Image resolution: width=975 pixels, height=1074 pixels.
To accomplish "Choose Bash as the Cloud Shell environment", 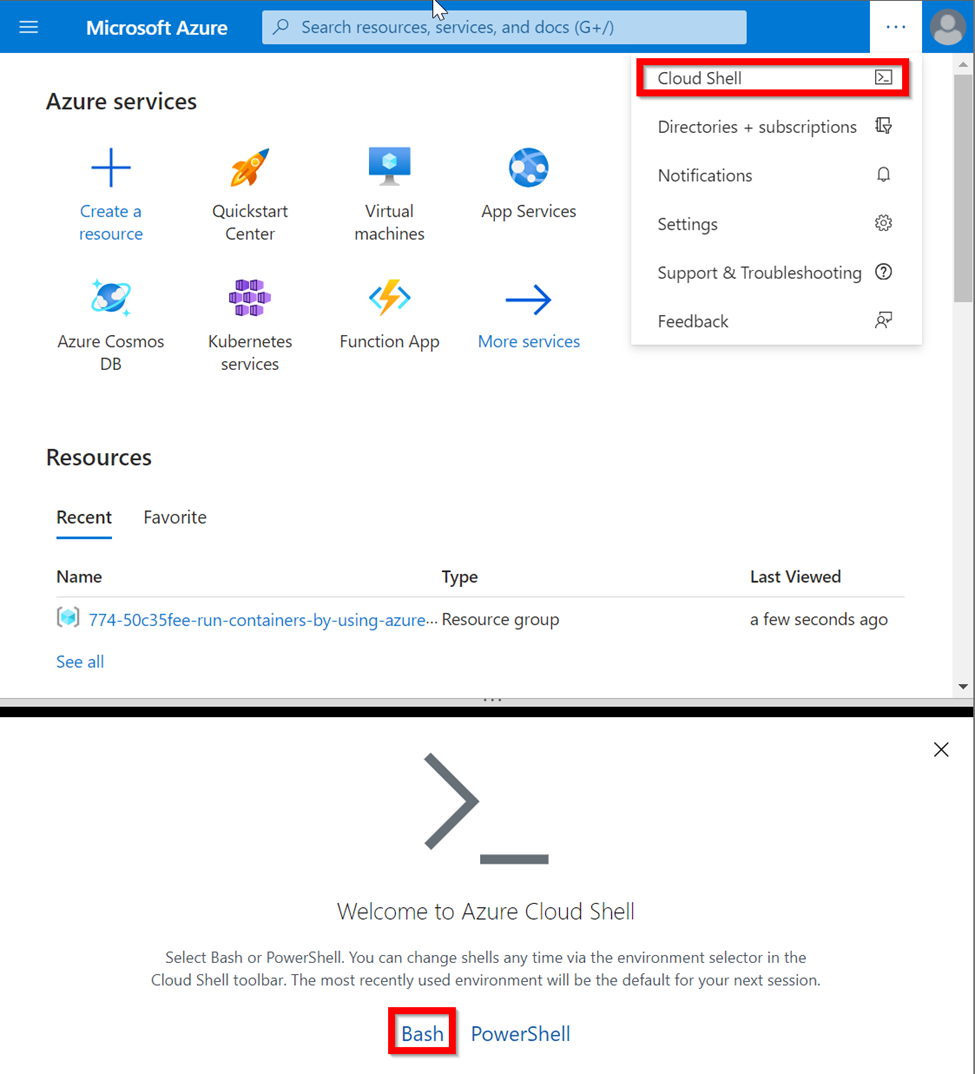I will [x=421, y=1033].
